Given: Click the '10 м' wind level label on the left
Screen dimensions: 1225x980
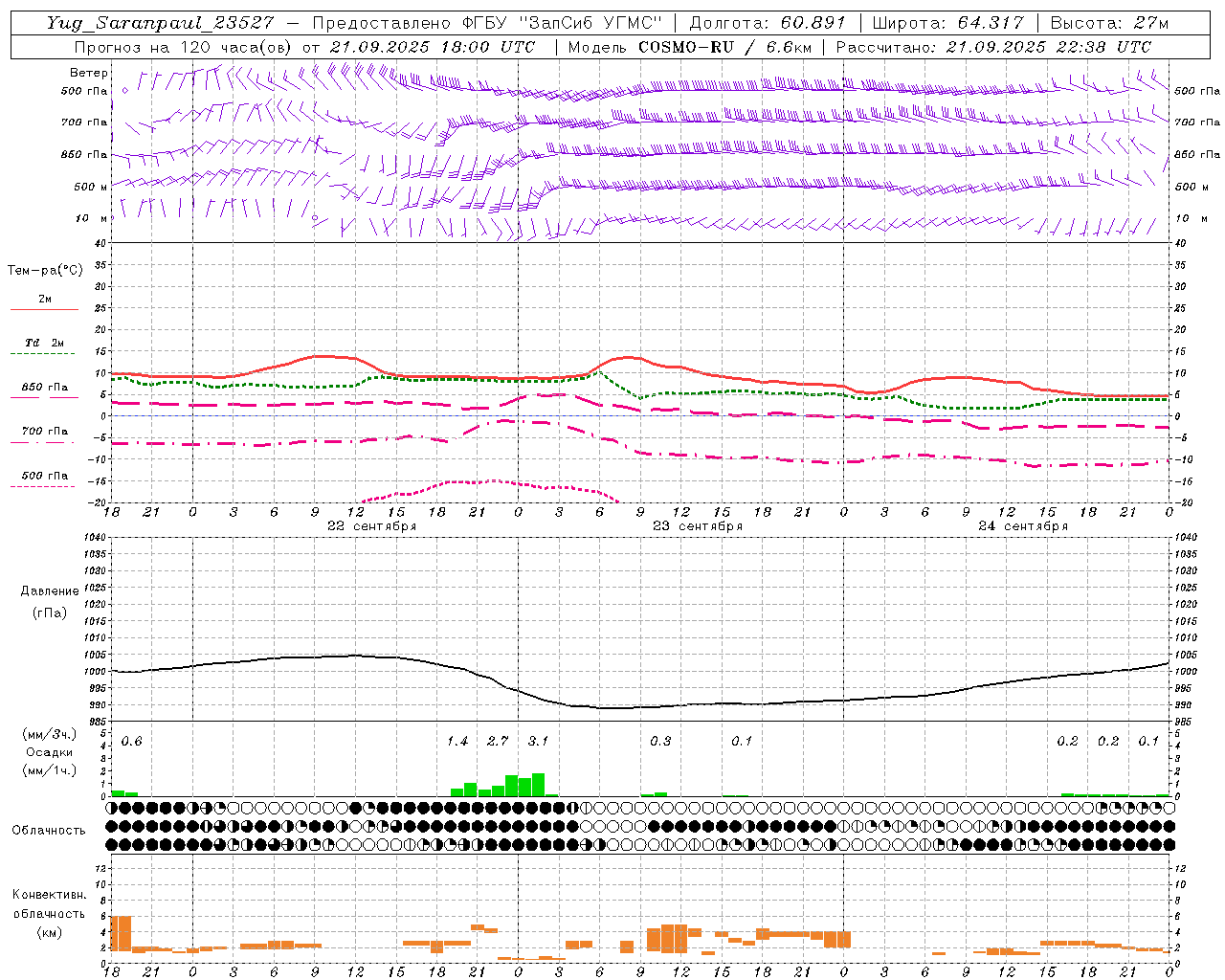Looking at the screenshot, I should [x=92, y=218].
